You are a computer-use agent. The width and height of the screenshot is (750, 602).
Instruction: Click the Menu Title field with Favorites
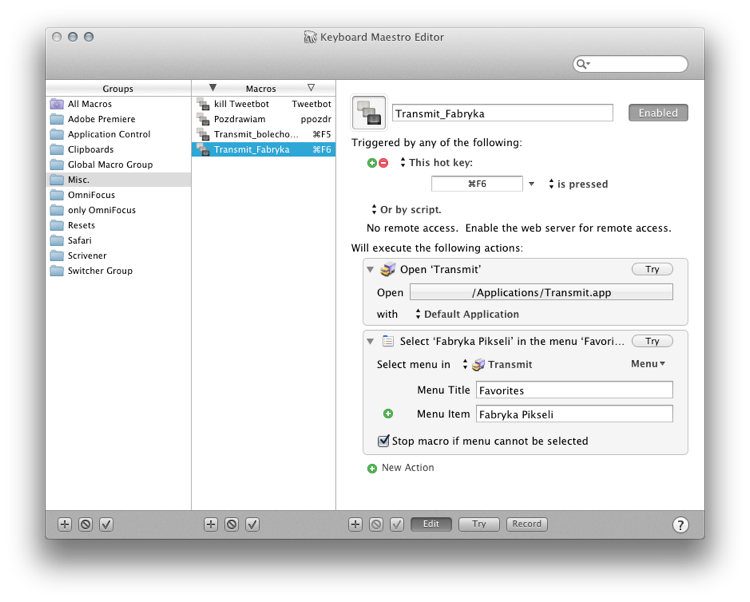click(574, 390)
